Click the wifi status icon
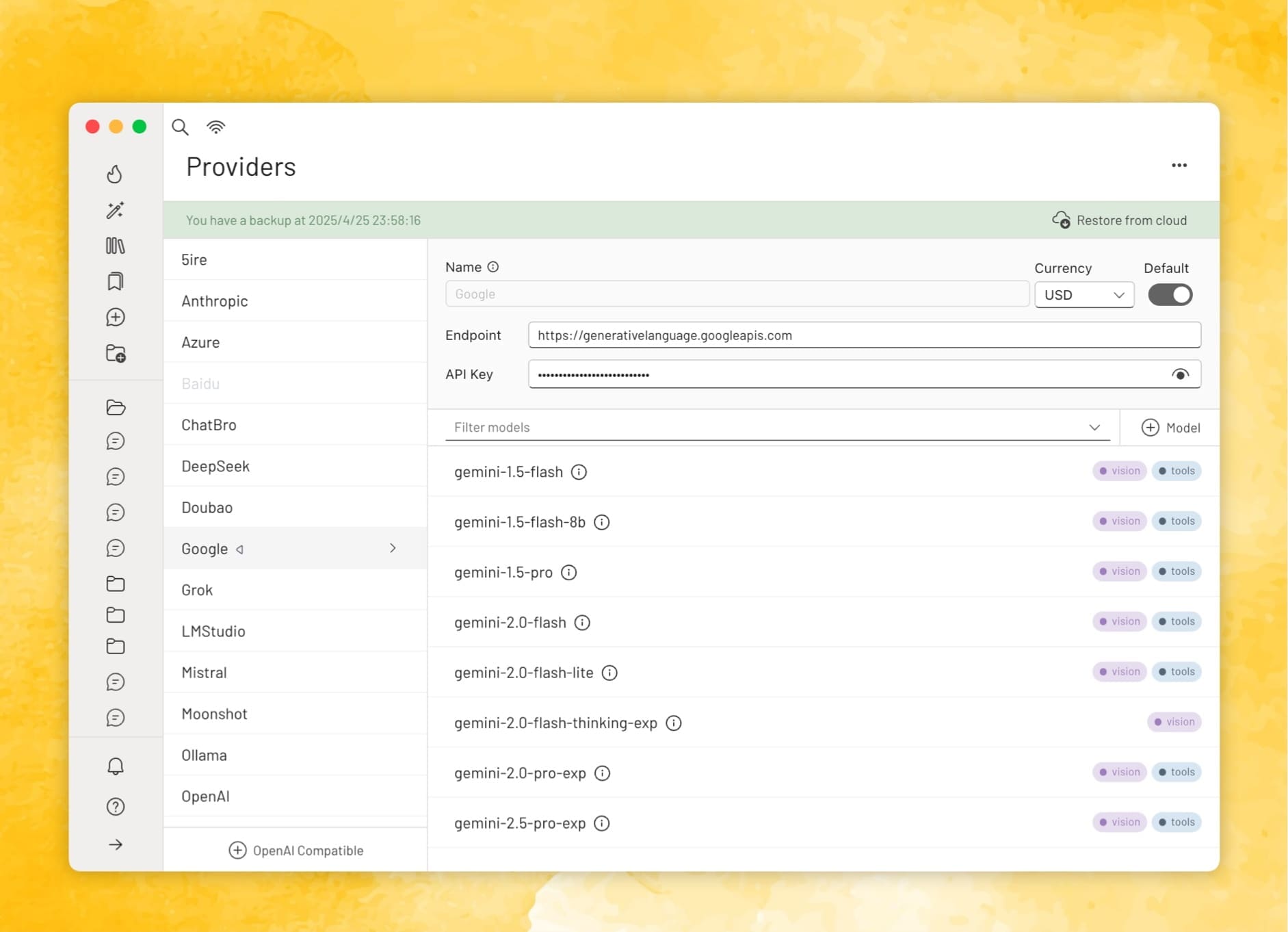The width and height of the screenshot is (1288, 932). 215,127
